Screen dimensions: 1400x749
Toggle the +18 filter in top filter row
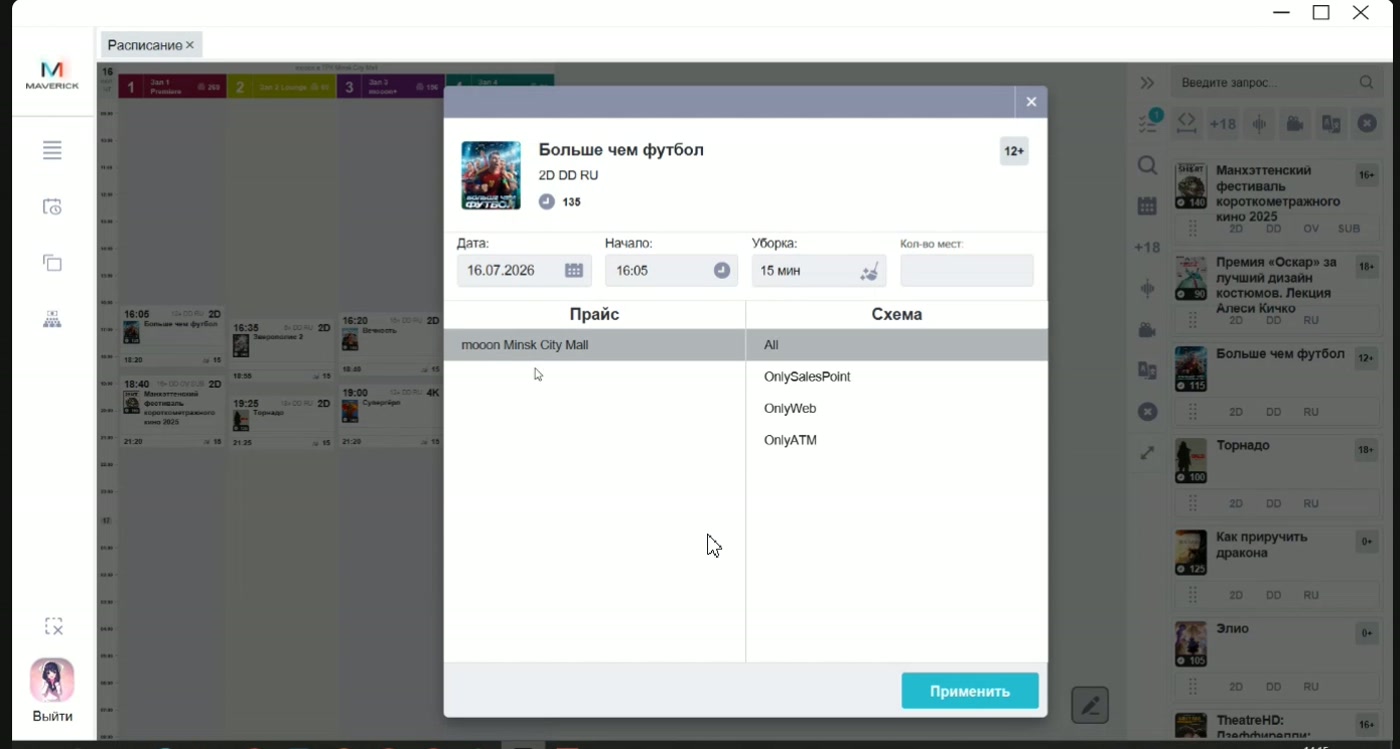(x=1223, y=124)
